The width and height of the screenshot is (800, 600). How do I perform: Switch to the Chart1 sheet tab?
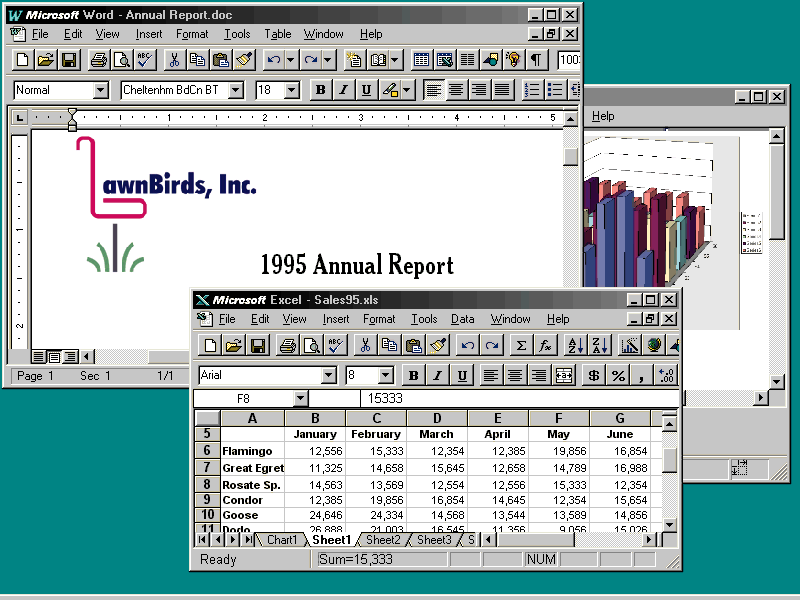click(281, 540)
